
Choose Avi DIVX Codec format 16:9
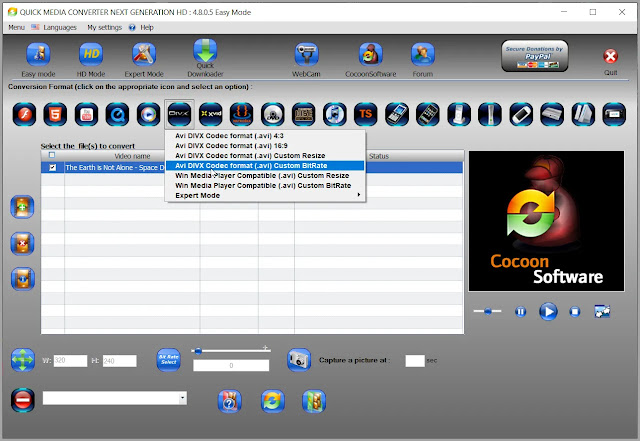(265, 145)
